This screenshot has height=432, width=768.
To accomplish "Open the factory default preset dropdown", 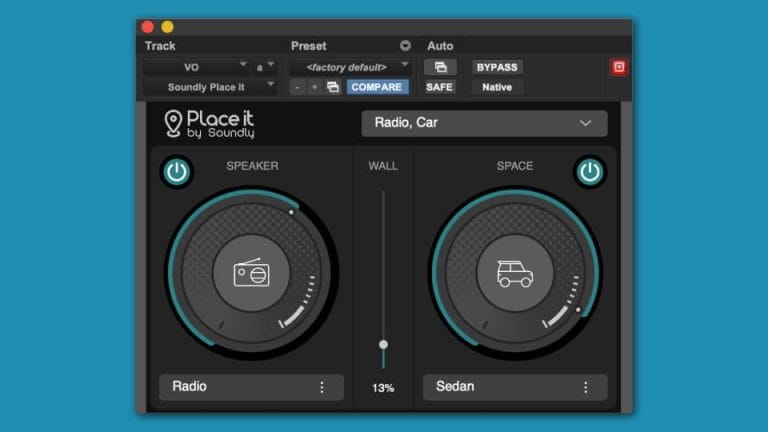I will click(349, 67).
